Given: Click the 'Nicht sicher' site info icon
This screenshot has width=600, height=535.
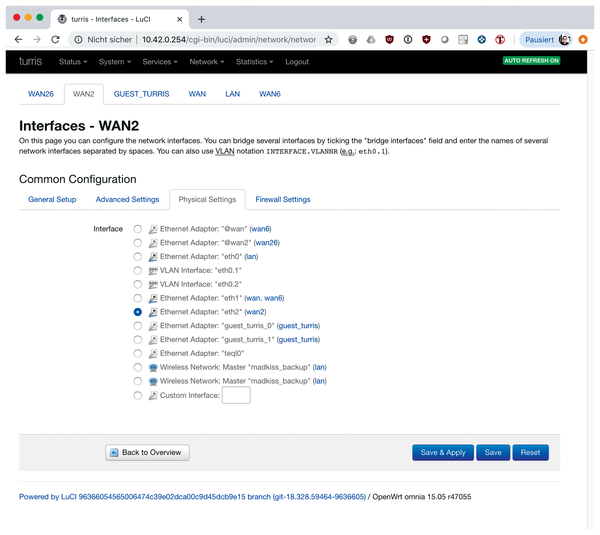Looking at the screenshot, I should coord(78,39).
